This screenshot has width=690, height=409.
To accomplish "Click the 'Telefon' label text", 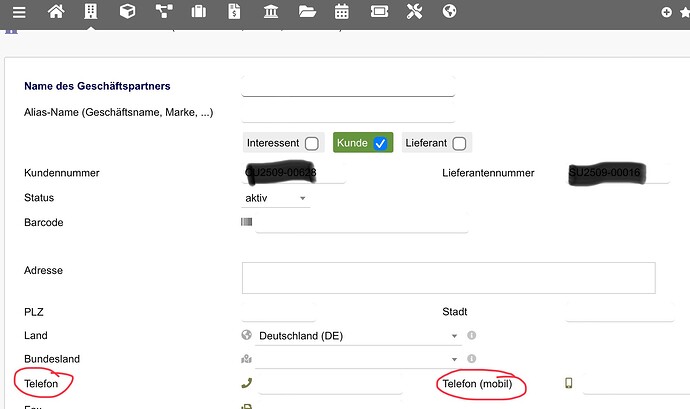I will (x=41, y=384).
